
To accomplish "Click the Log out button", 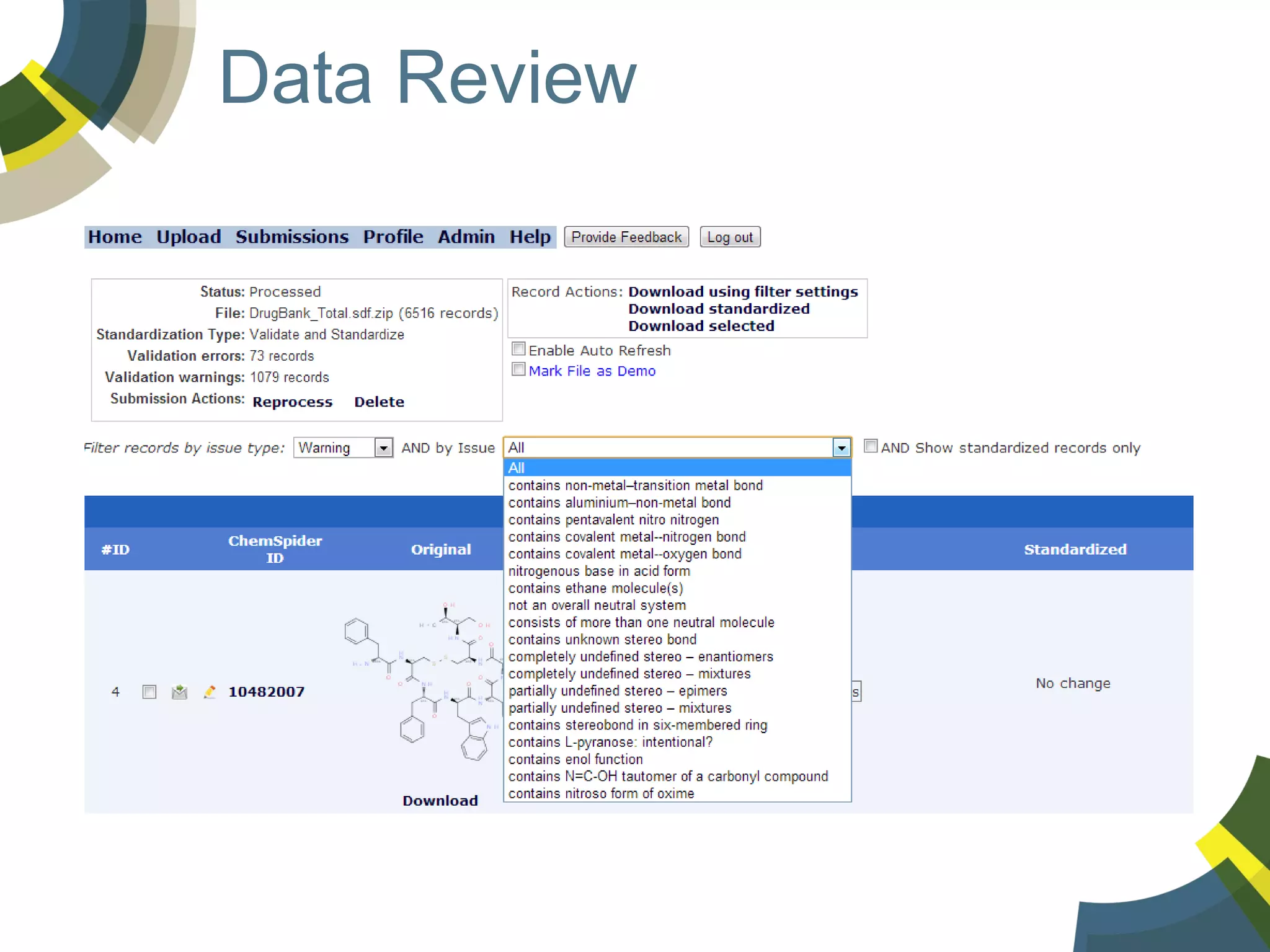I will click(730, 237).
